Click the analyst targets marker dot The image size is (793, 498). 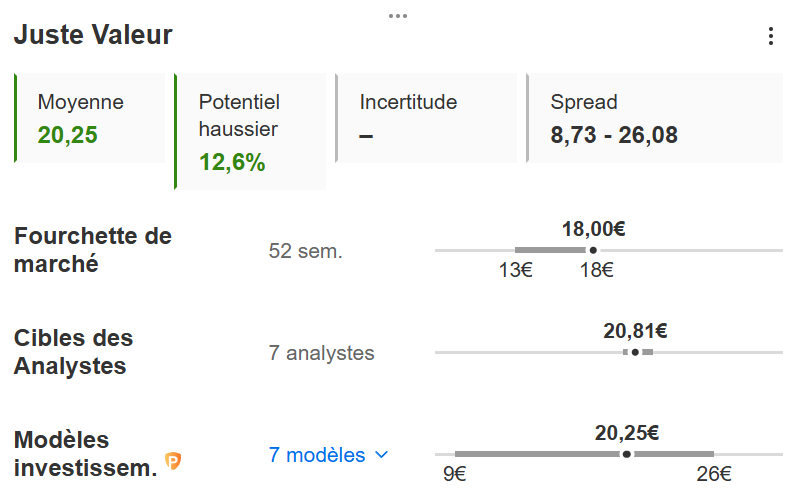tap(635, 352)
